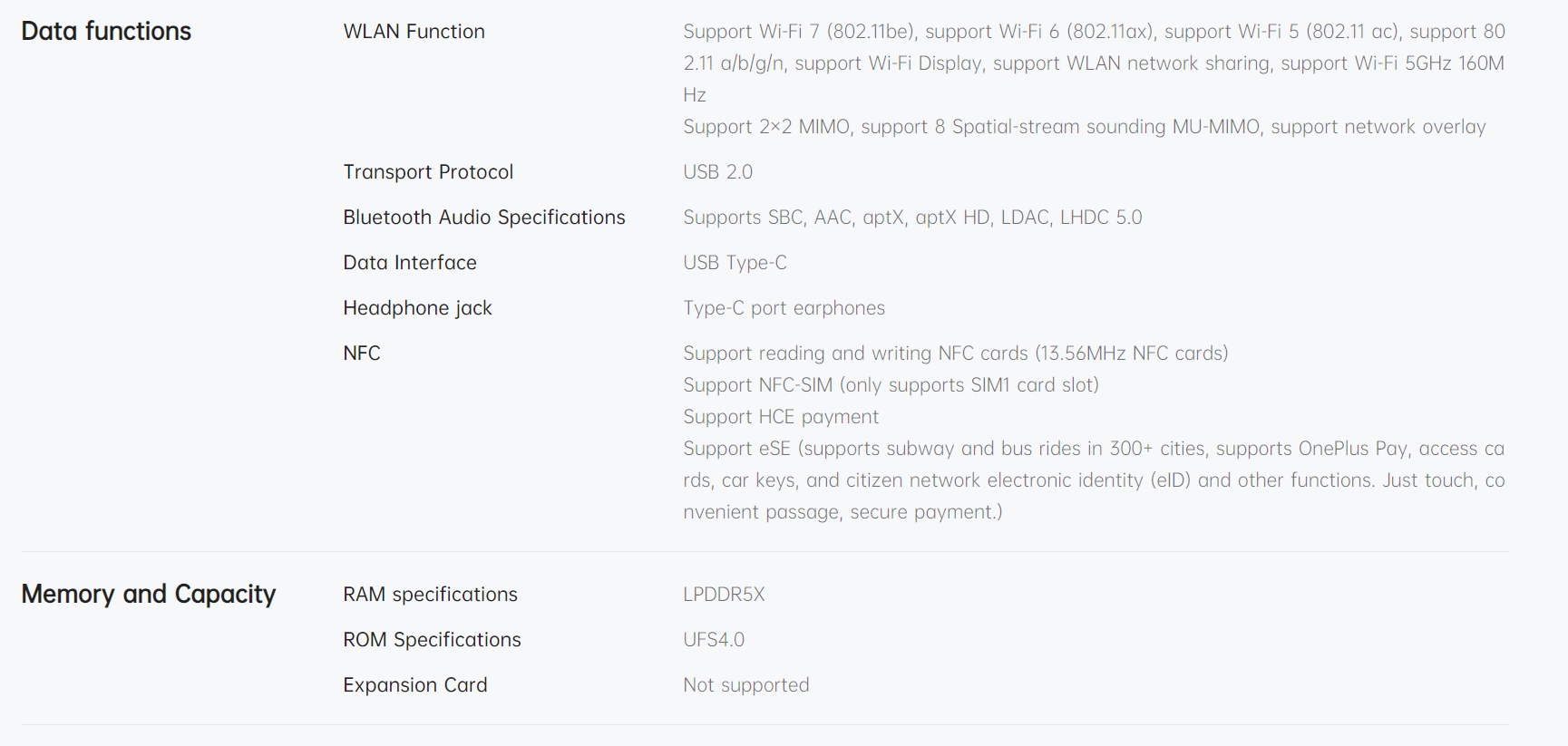Image resolution: width=1568 pixels, height=746 pixels.
Task: Click the LHDC 5.0 codec list text
Action: click(x=912, y=218)
